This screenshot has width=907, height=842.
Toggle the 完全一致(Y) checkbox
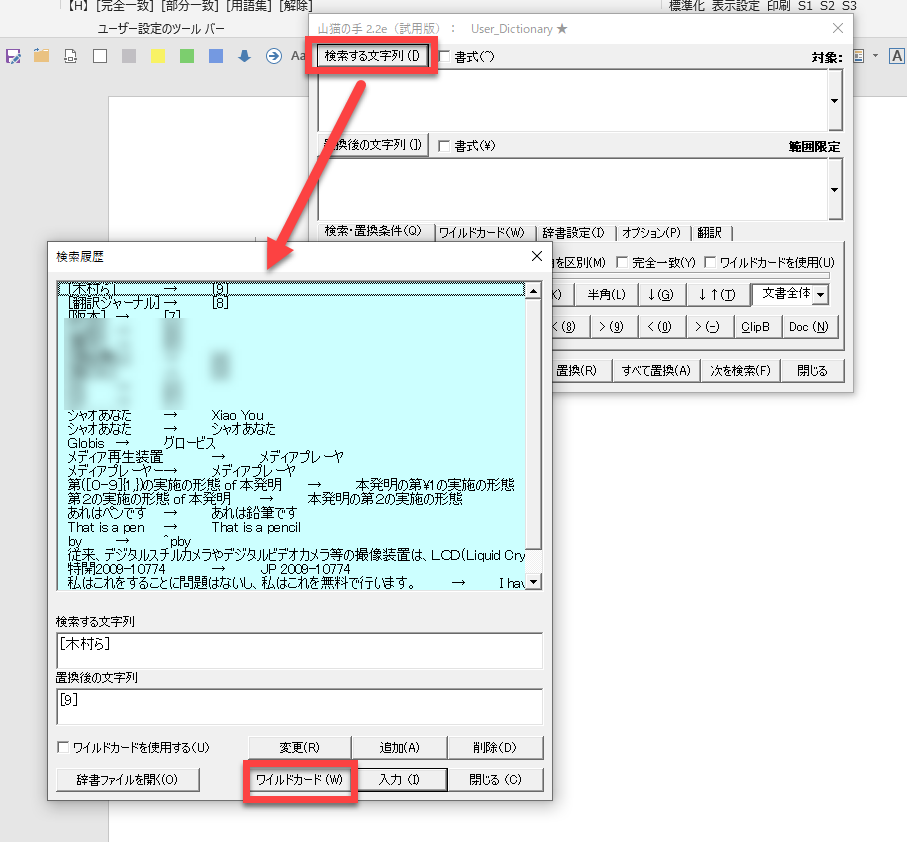(623, 263)
